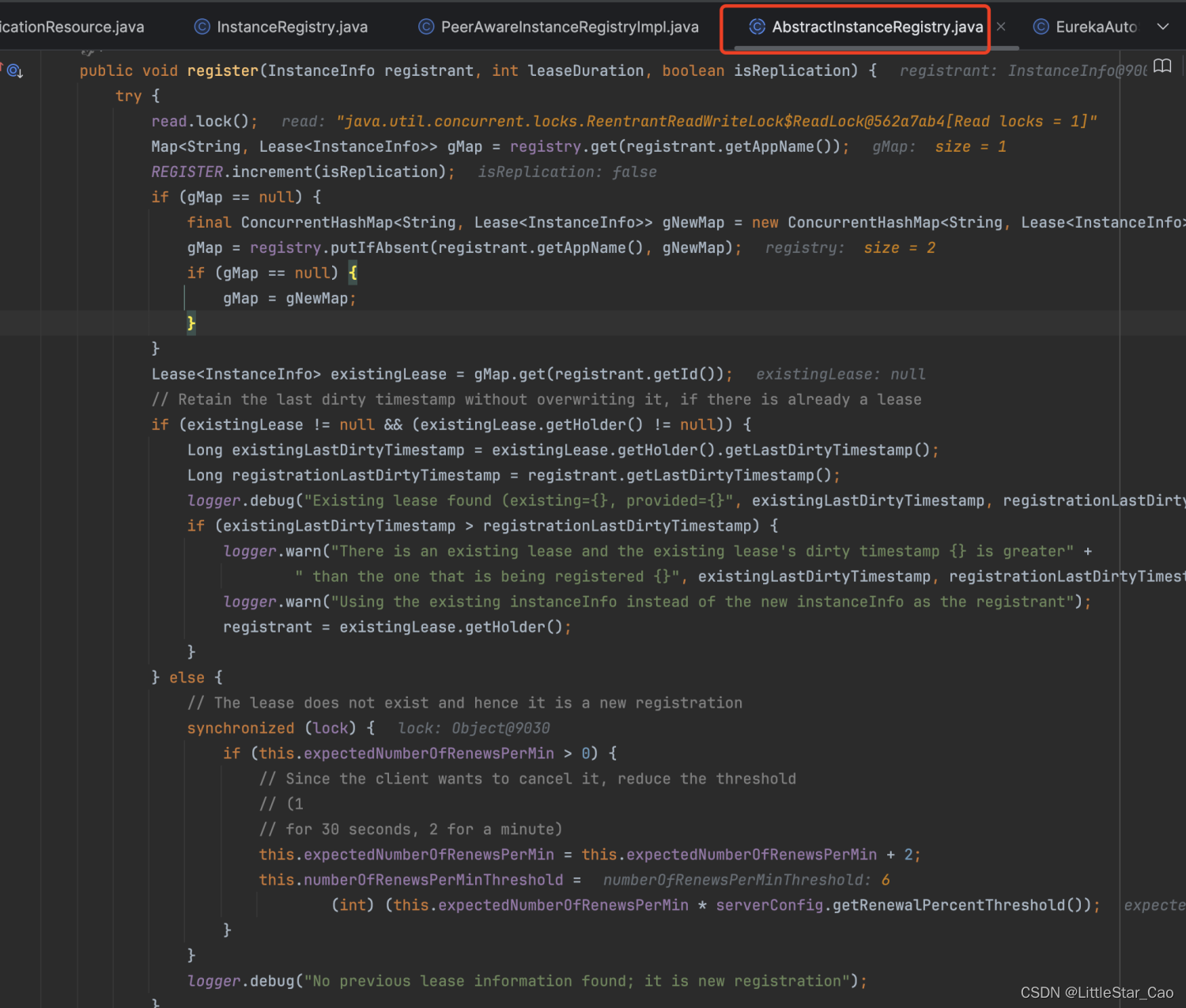The width and height of the screenshot is (1186, 1008).
Task: Switch to the EurekaAuto editor tab
Action: (x=1085, y=27)
